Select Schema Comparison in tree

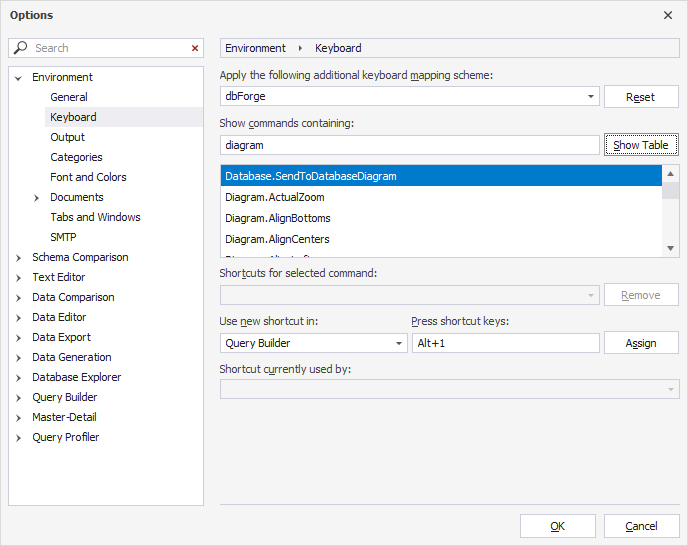(80, 257)
